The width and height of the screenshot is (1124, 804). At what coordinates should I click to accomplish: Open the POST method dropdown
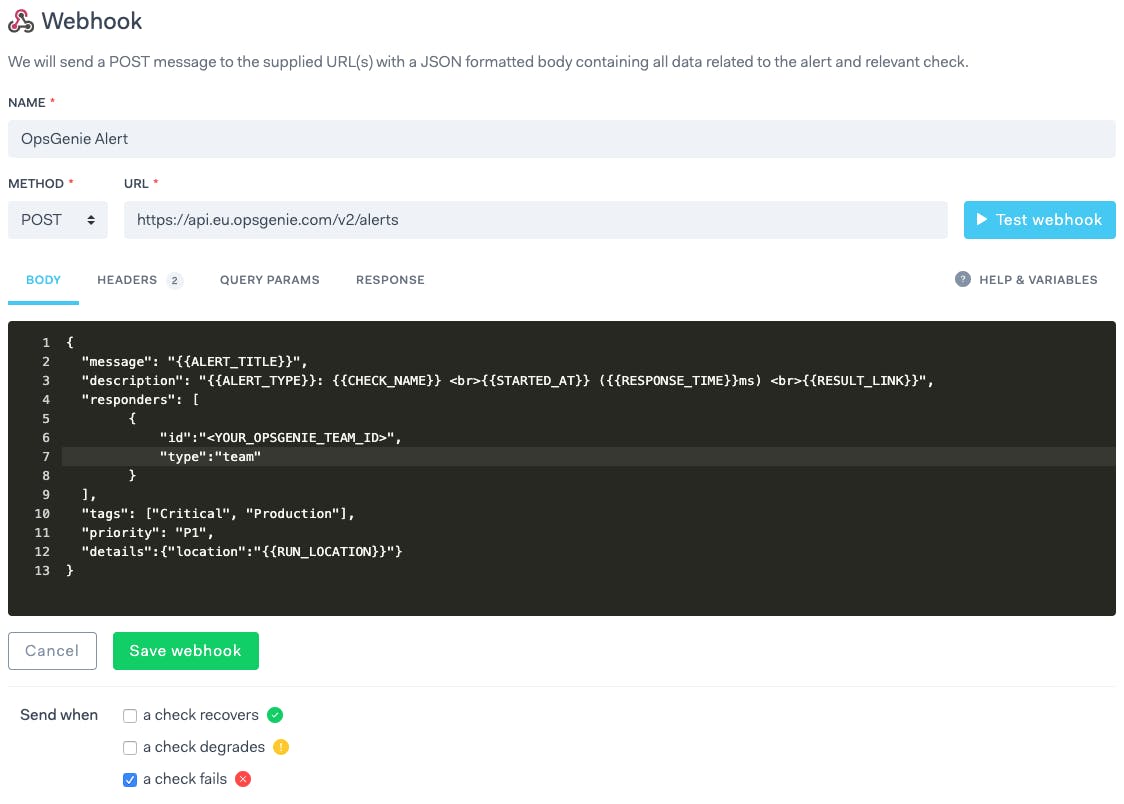(x=57, y=220)
